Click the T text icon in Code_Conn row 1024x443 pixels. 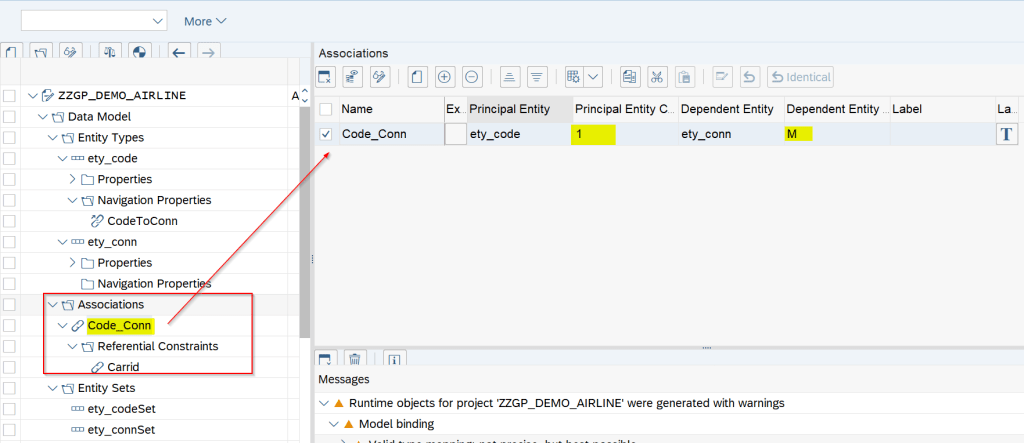pyautogui.click(x=1006, y=134)
